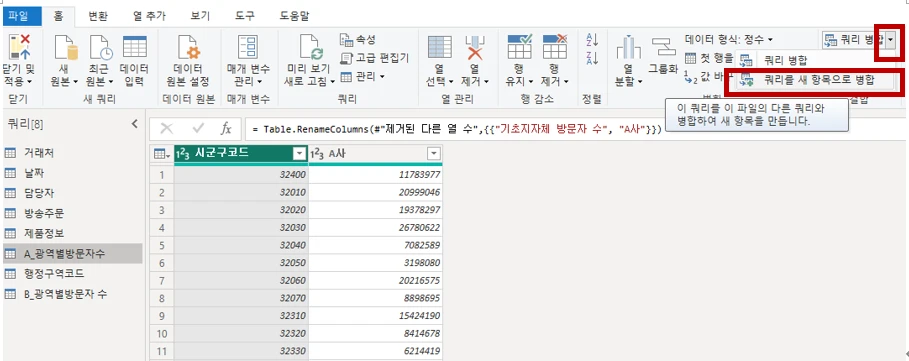909x361 pixels.
Task: Open the A사 column filter dropdown
Action: pyautogui.click(x=434, y=154)
